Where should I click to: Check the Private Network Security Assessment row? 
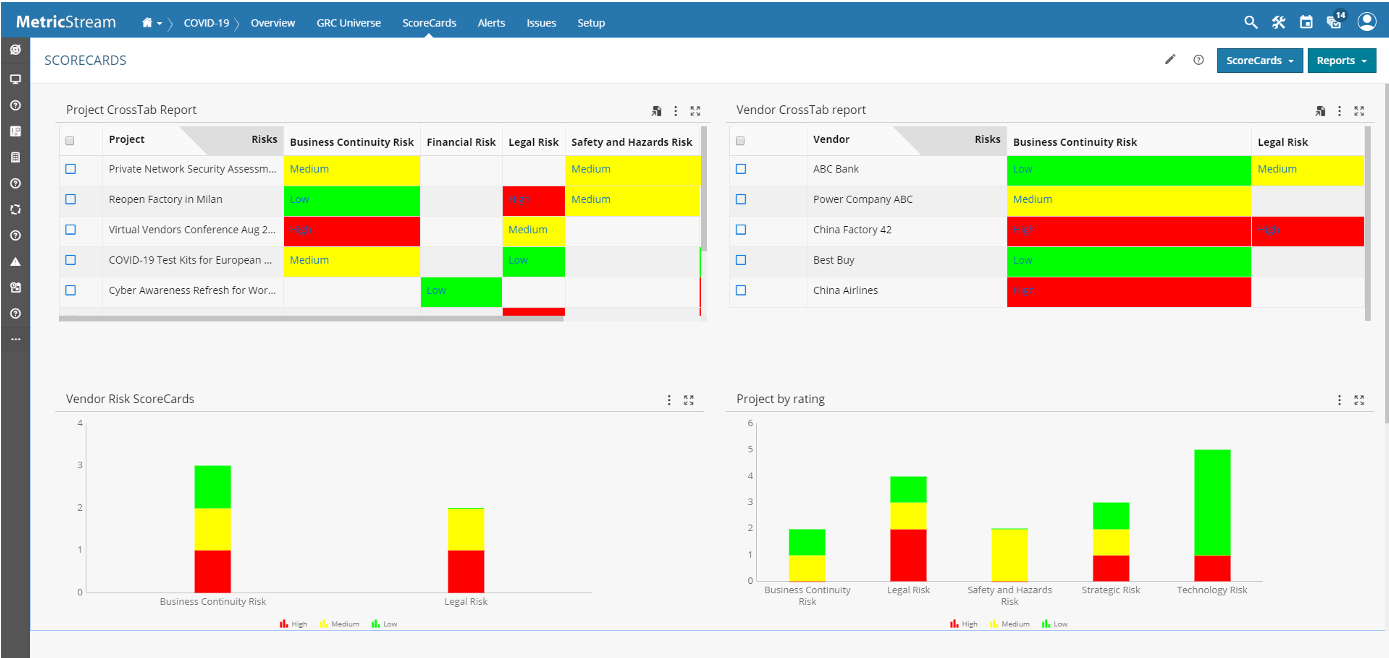tap(71, 169)
